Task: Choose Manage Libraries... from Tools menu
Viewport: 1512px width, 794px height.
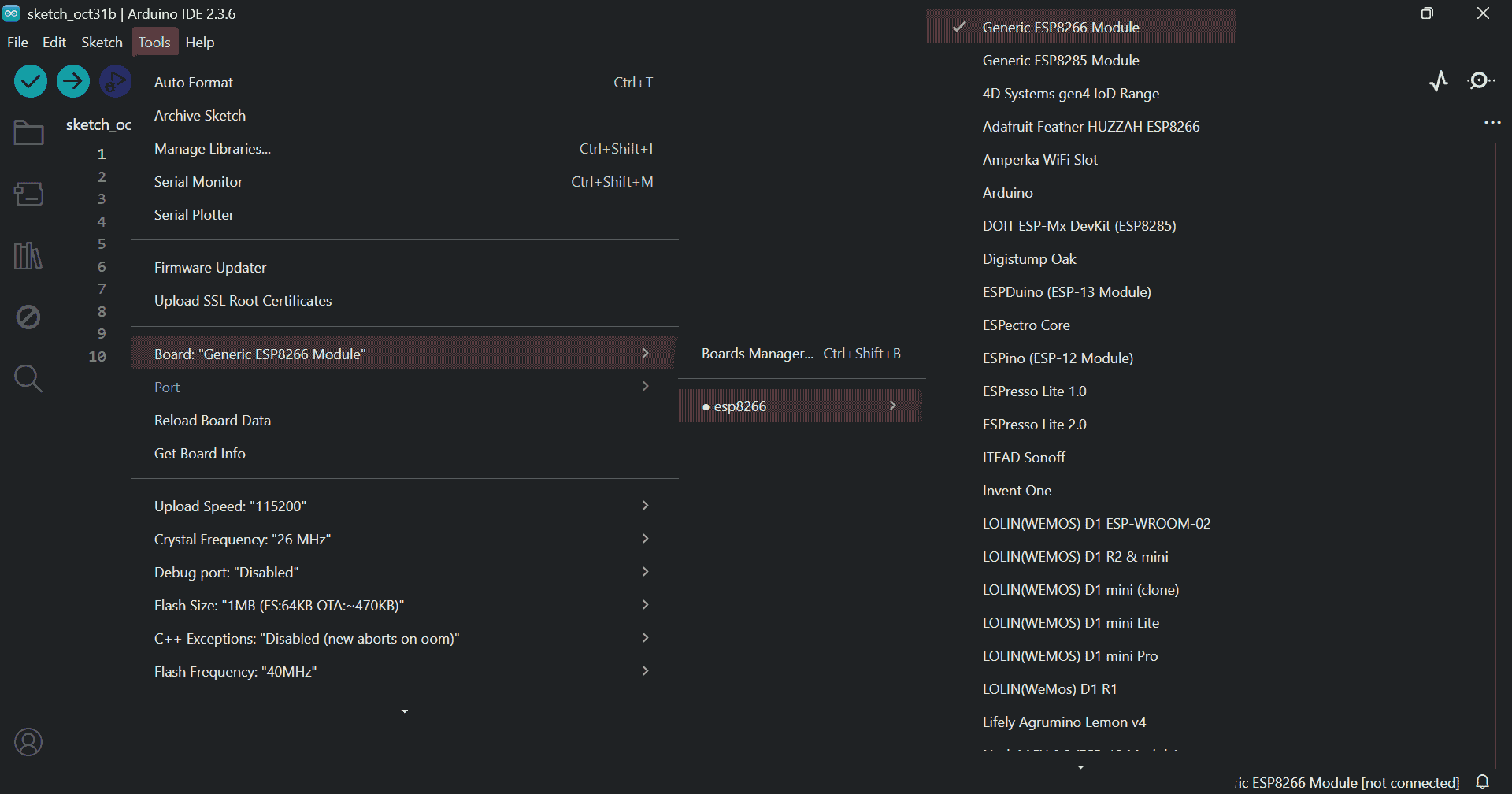Action: click(x=213, y=149)
